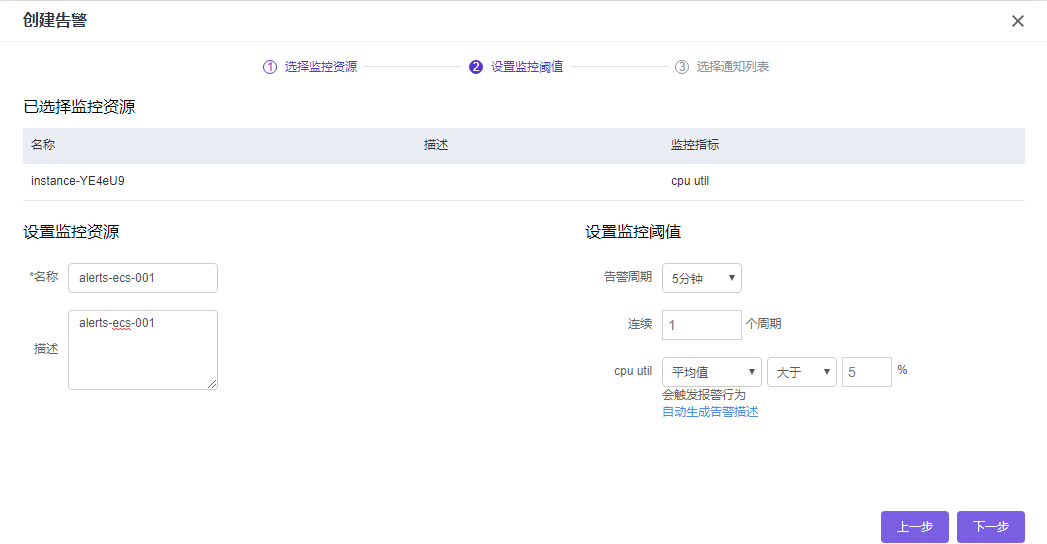Proceed with the 下一步 button
The image size is (1047, 544).
(991, 527)
